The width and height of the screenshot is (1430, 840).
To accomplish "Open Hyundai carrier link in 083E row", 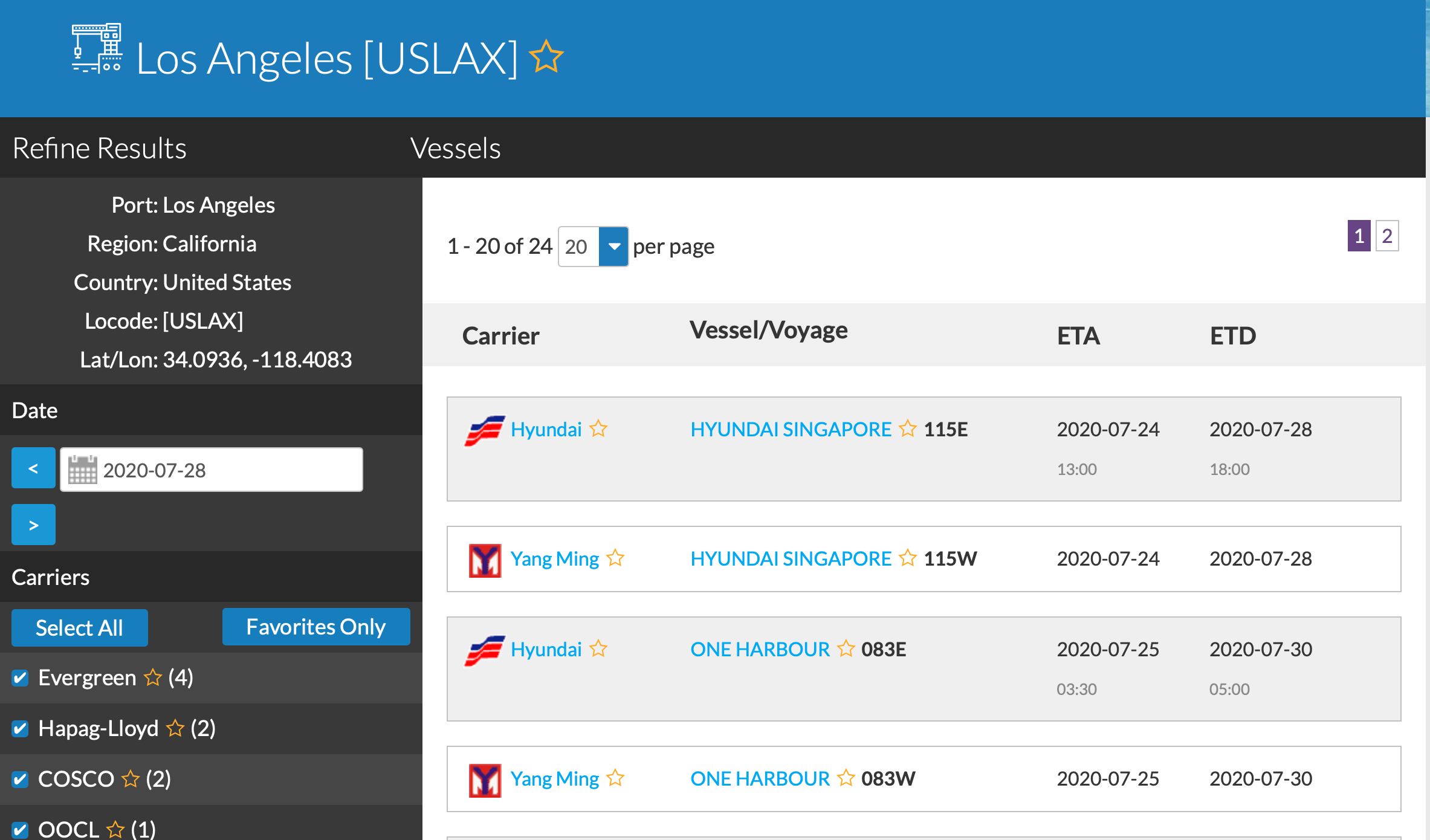I will (x=546, y=649).
